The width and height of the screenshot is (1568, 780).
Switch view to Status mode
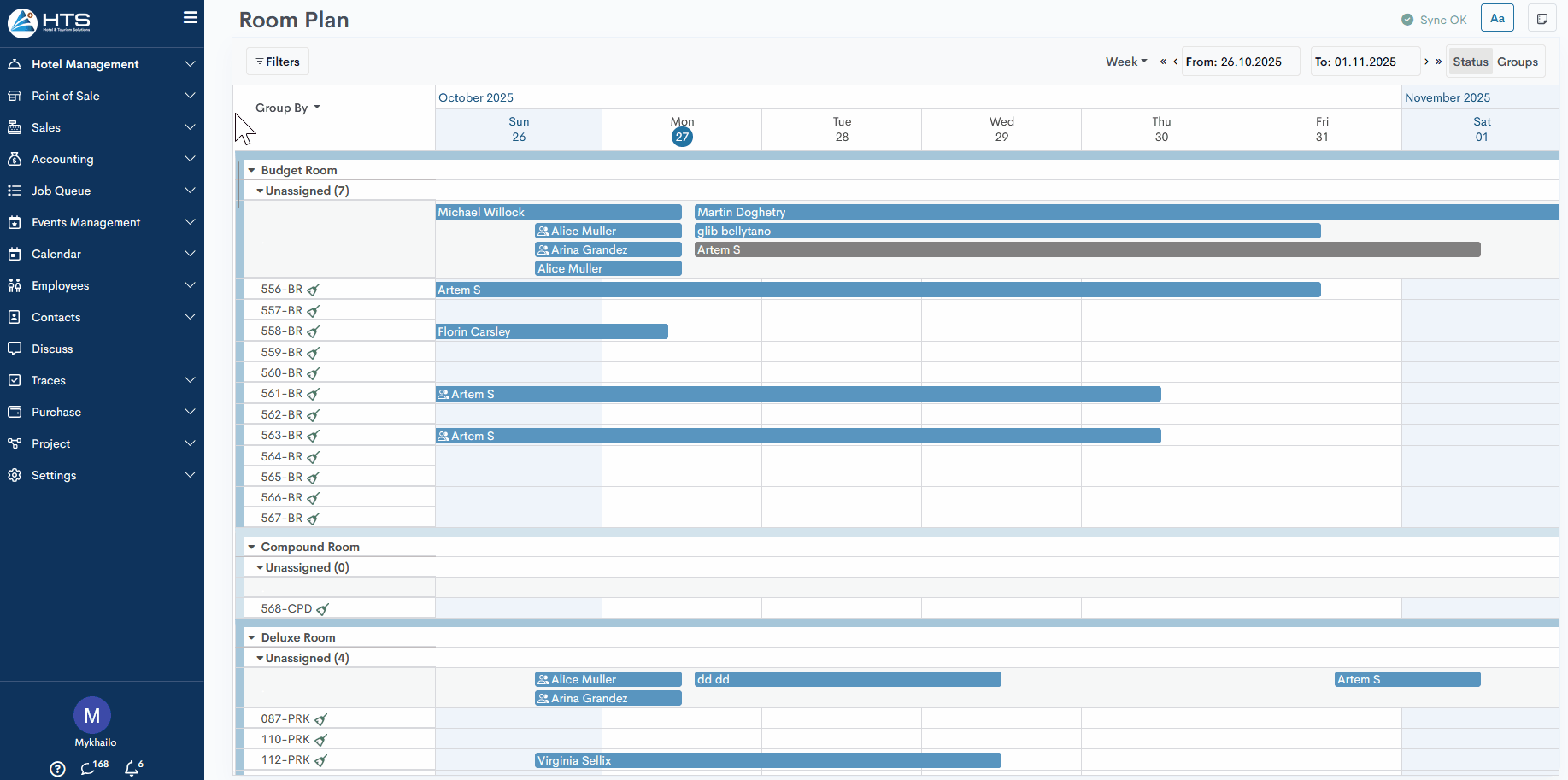(1470, 62)
